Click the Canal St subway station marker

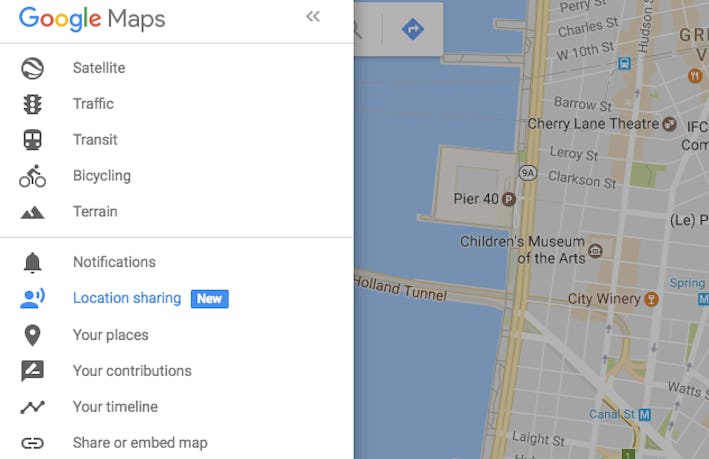(x=645, y=414)
